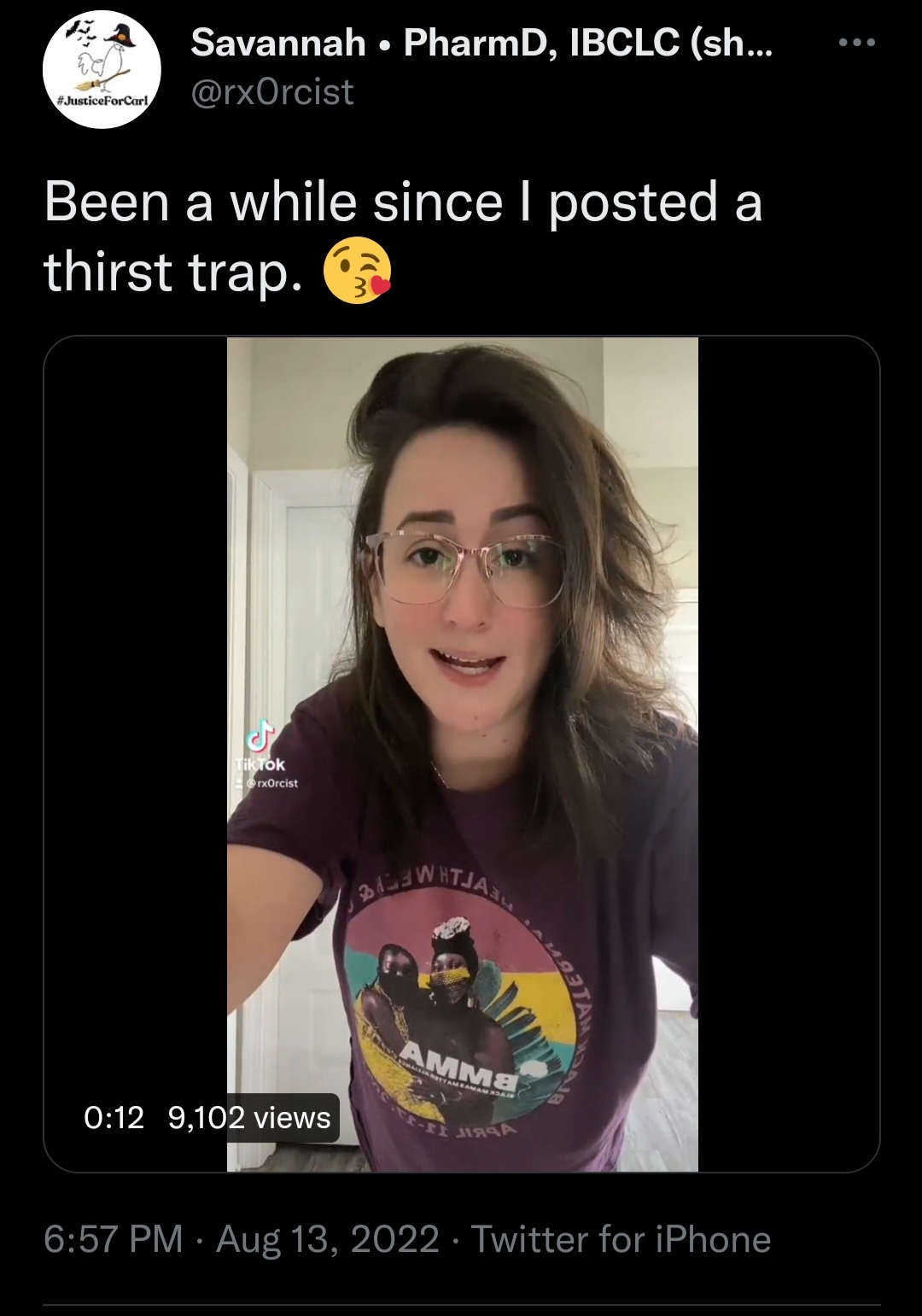Click the Aug 13, 2022 date
Screen dimensions: 922x1316
click(328, 1239)
